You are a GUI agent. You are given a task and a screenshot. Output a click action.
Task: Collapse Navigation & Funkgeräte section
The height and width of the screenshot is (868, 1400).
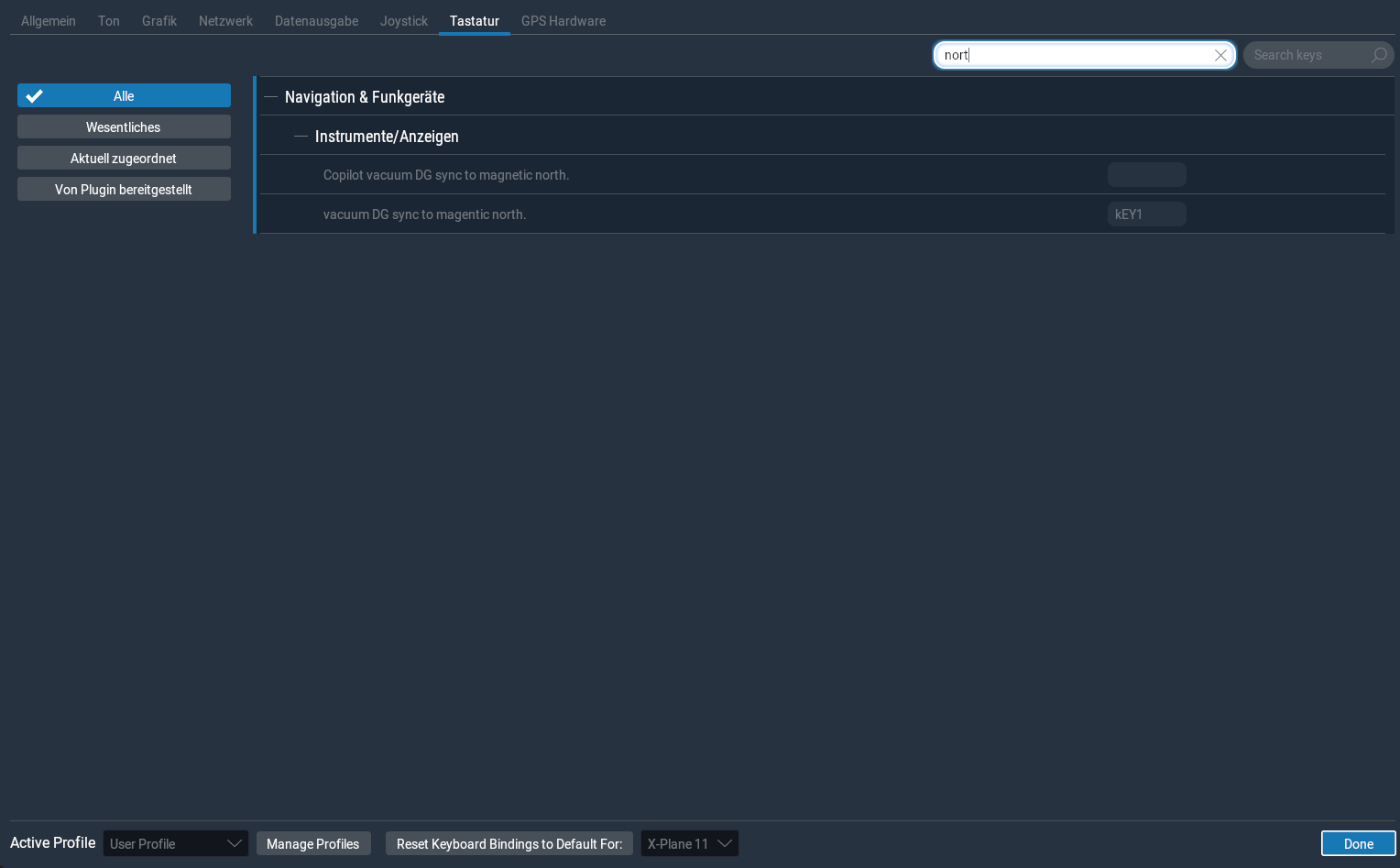point(270,97)
